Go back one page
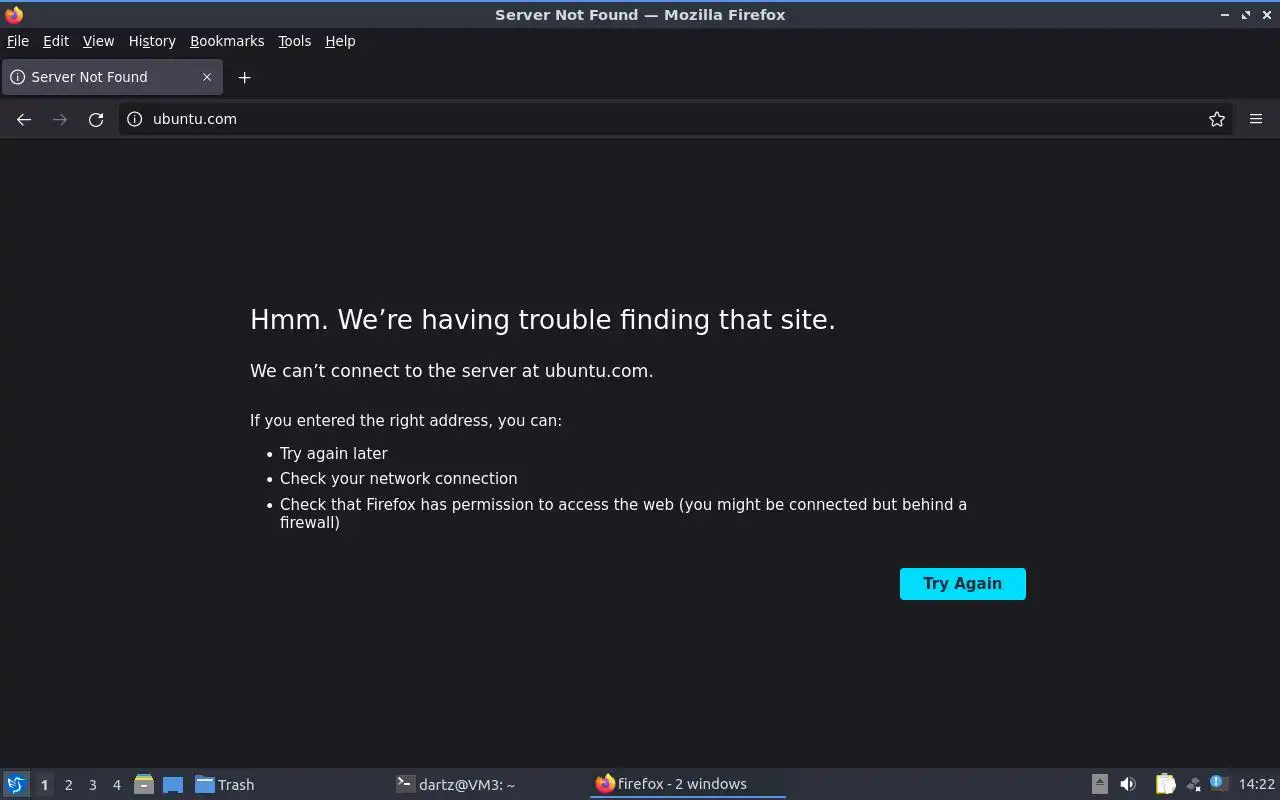The image size is (1280, 800). coord(24,119)
